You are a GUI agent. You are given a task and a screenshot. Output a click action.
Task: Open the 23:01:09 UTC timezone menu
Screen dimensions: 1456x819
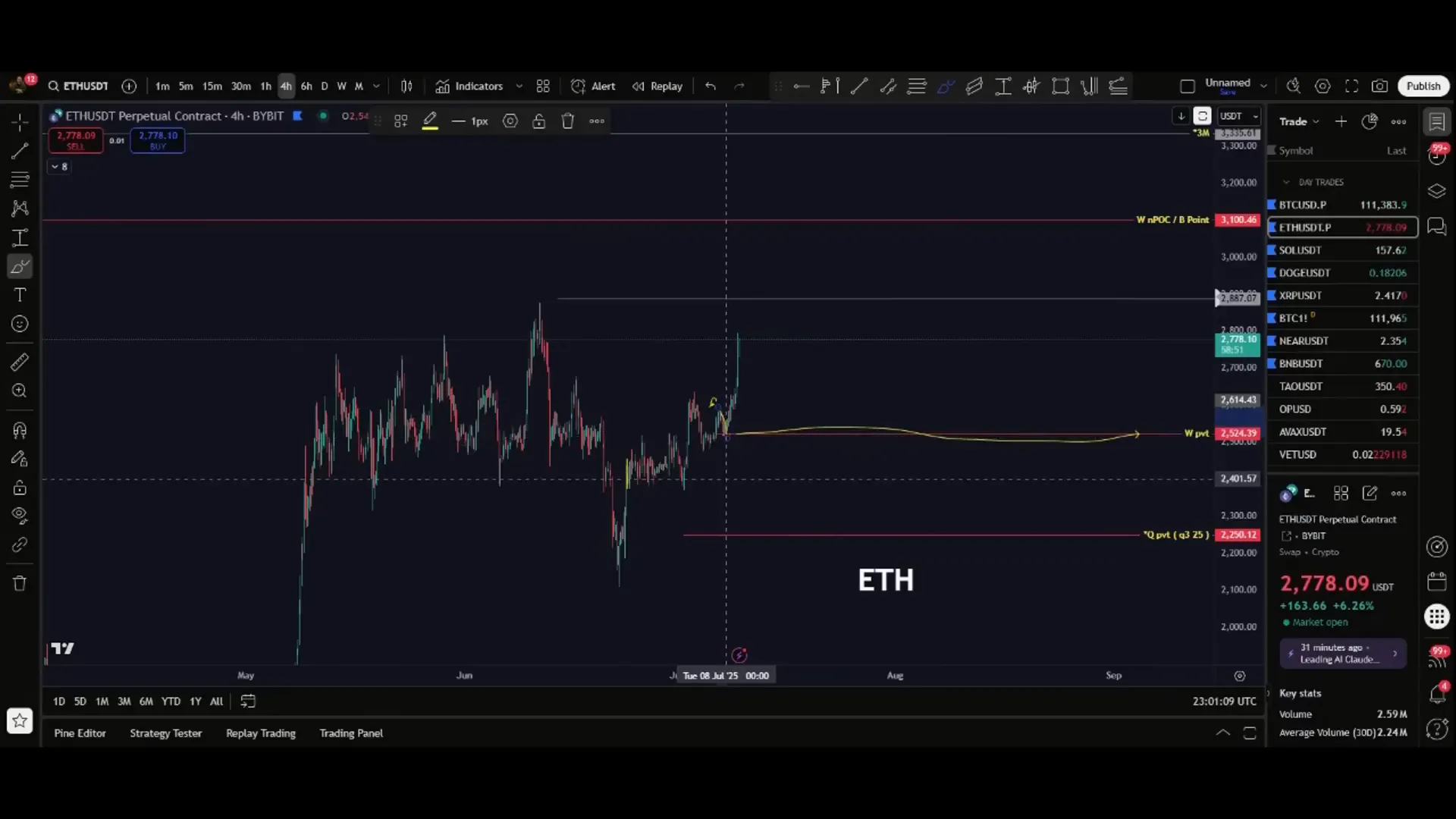click(1224, 701)
